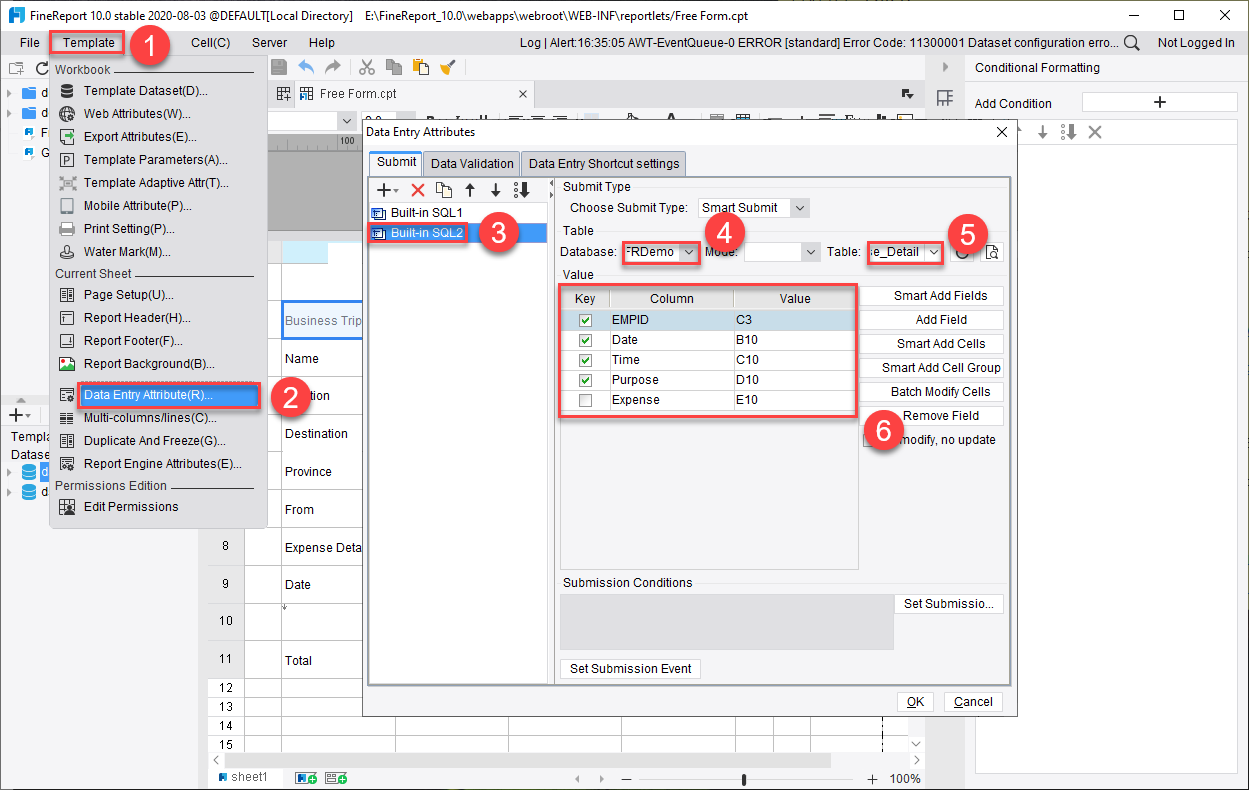Switch to the Data Validation tab

pos(472,164)
